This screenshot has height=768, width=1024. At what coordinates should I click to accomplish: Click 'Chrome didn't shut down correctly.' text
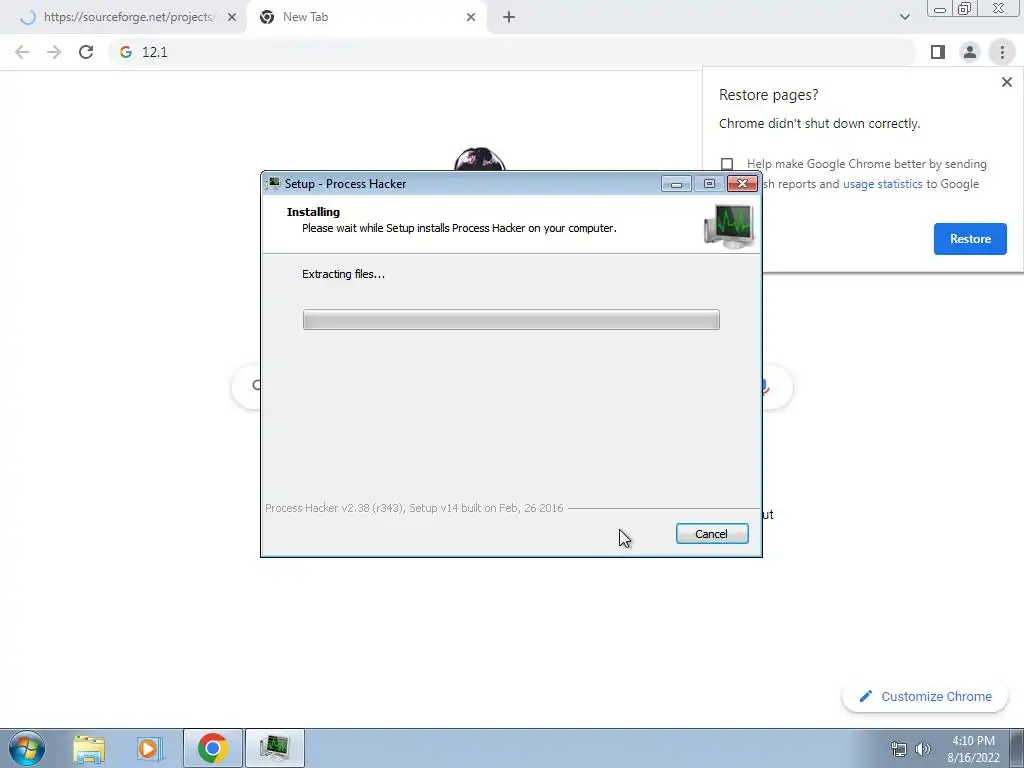820,123
